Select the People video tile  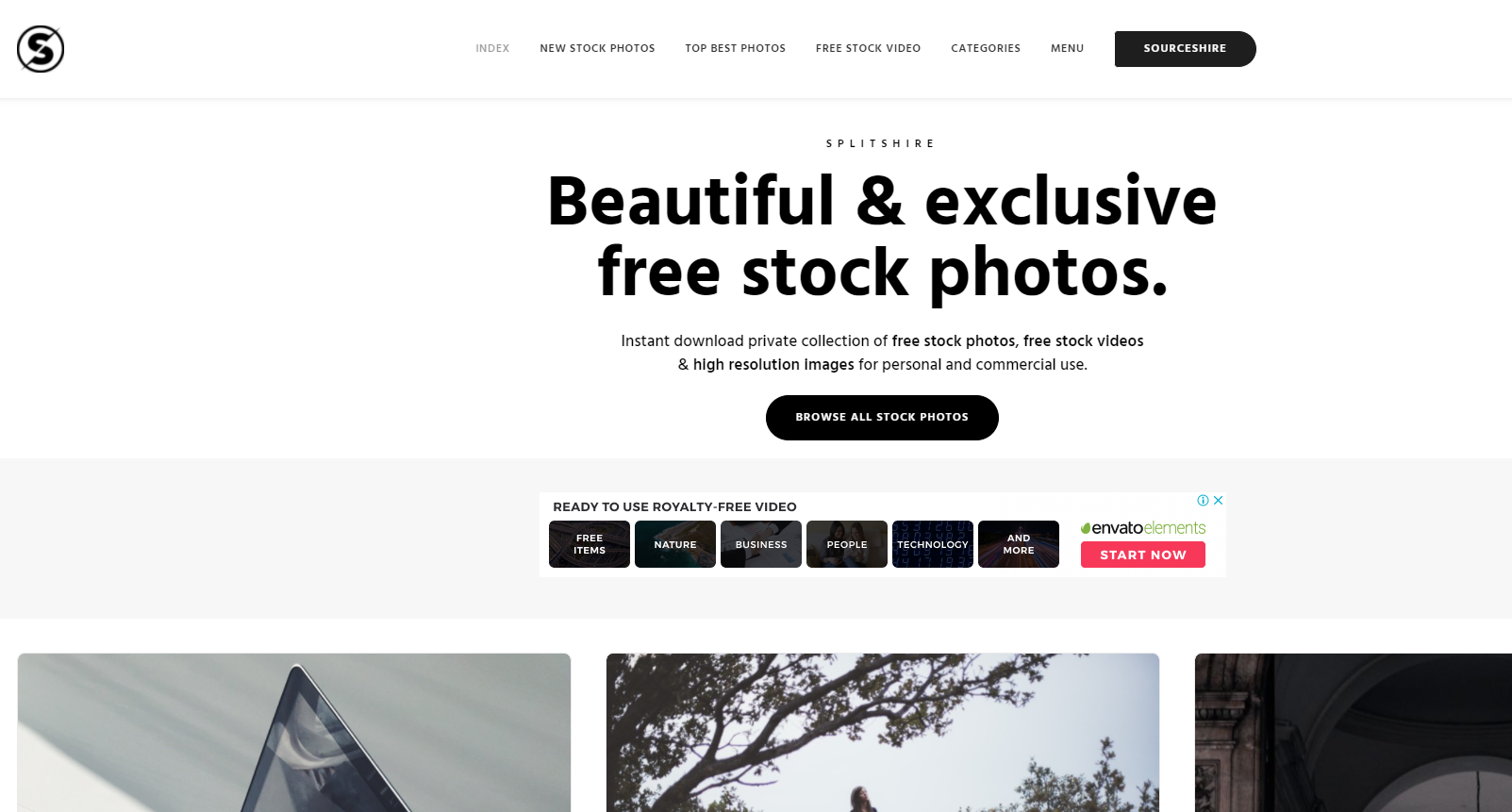click(847, 544)
